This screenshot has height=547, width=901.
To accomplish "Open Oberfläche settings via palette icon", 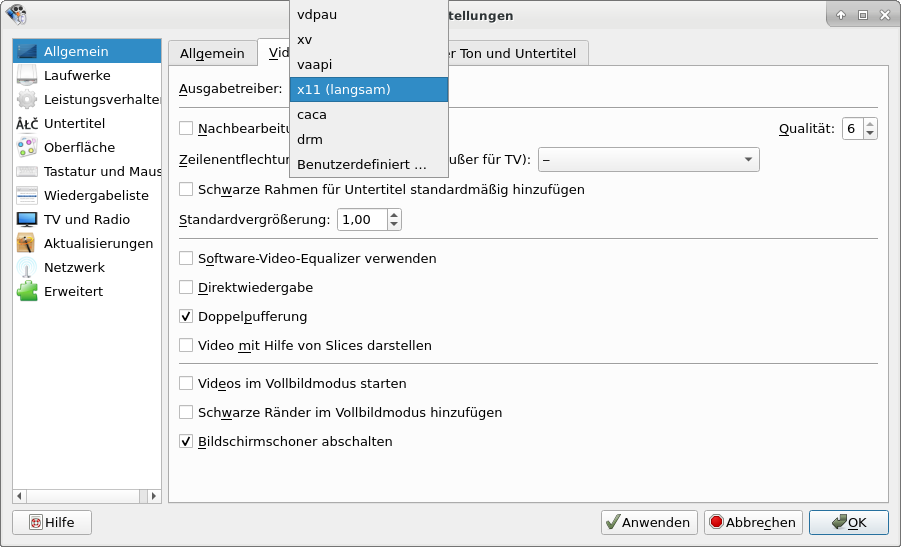I will coord(27,148).
